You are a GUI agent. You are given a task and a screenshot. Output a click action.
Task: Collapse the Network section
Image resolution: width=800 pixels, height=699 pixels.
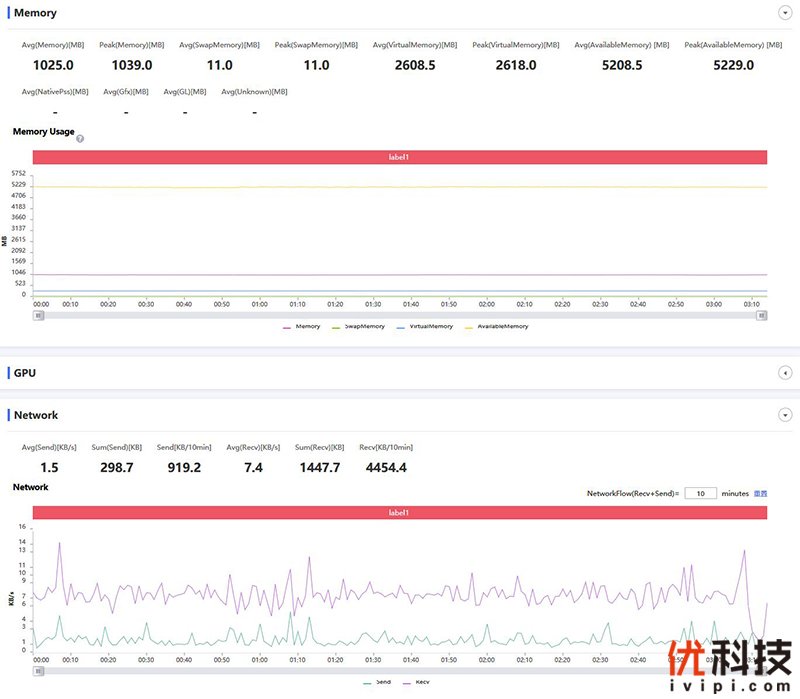pos(785,415)
